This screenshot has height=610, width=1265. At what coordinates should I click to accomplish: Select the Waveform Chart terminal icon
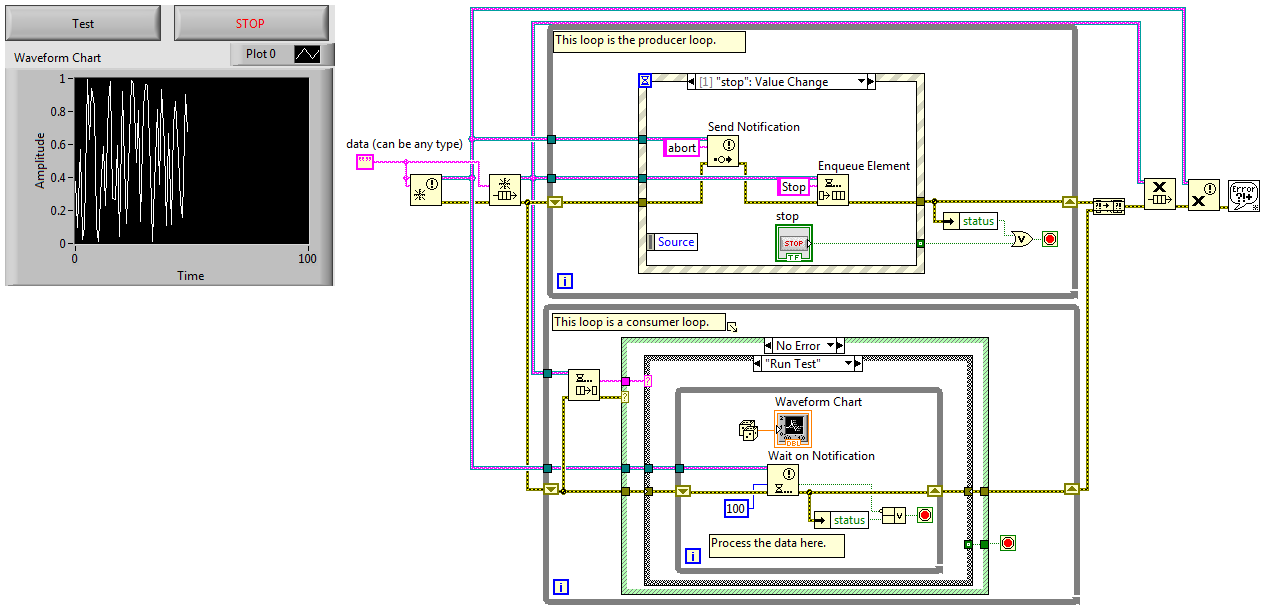pyautogui.click(x=792, y=428)
